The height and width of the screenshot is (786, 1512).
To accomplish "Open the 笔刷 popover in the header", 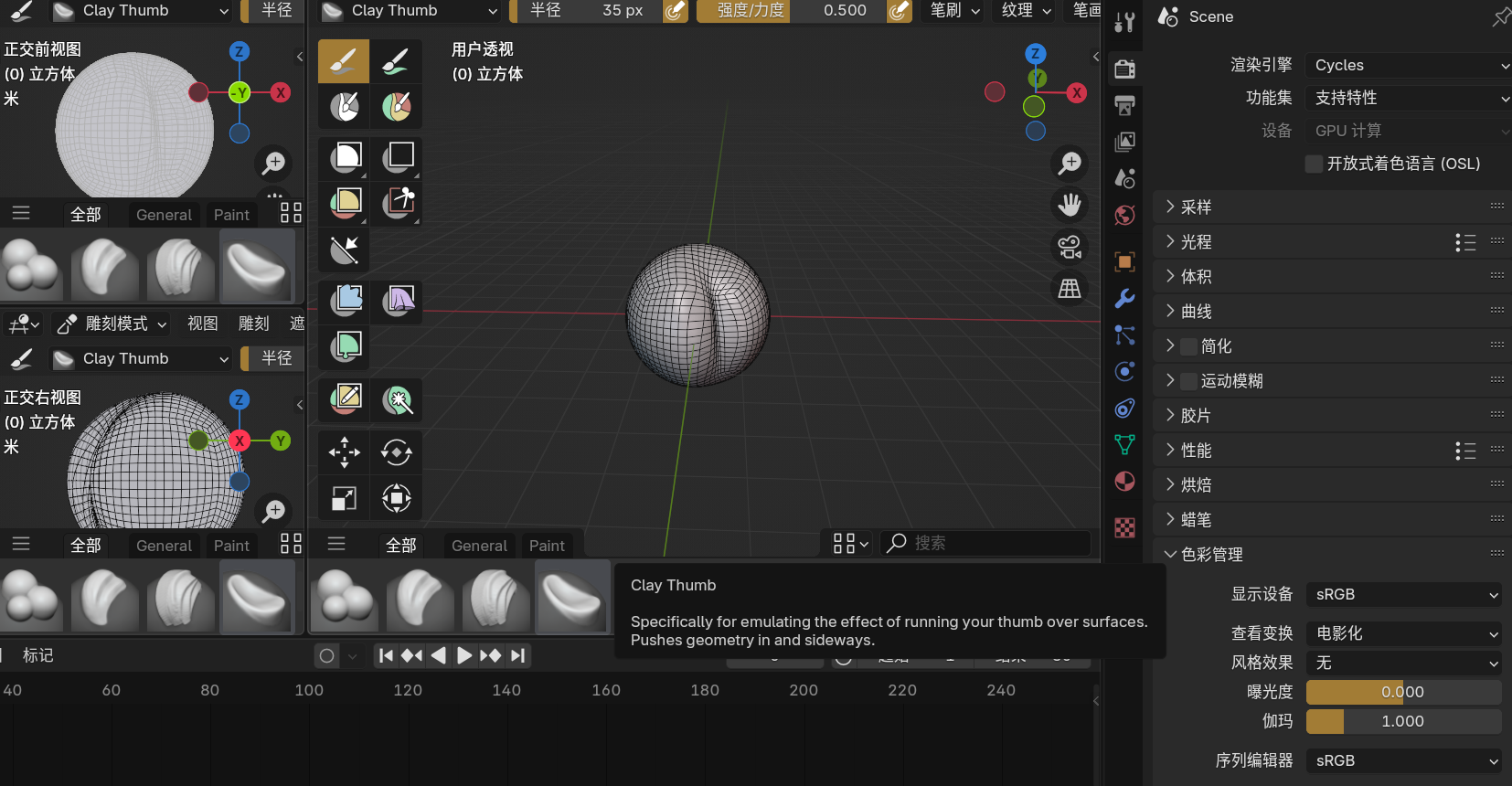I will pos(955,11).
